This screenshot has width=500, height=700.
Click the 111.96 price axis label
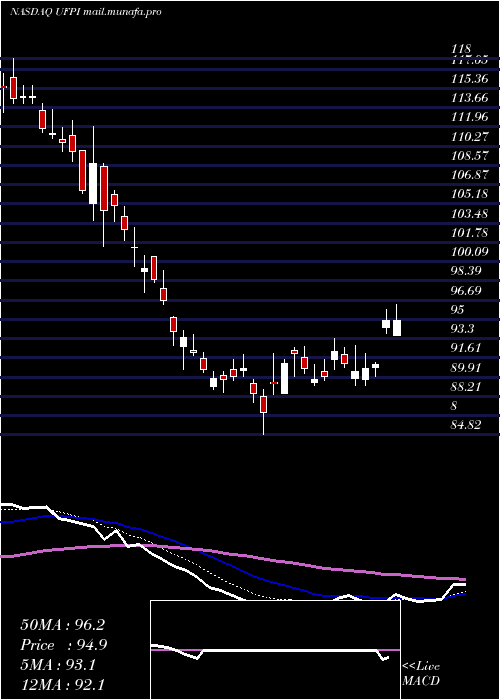click(470, 117)
